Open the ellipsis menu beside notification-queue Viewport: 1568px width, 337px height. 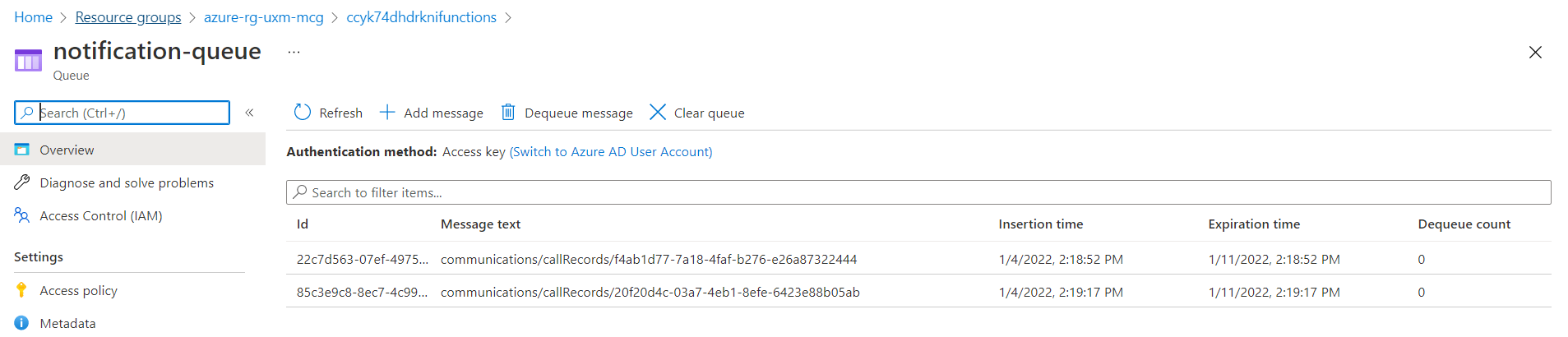294,52
